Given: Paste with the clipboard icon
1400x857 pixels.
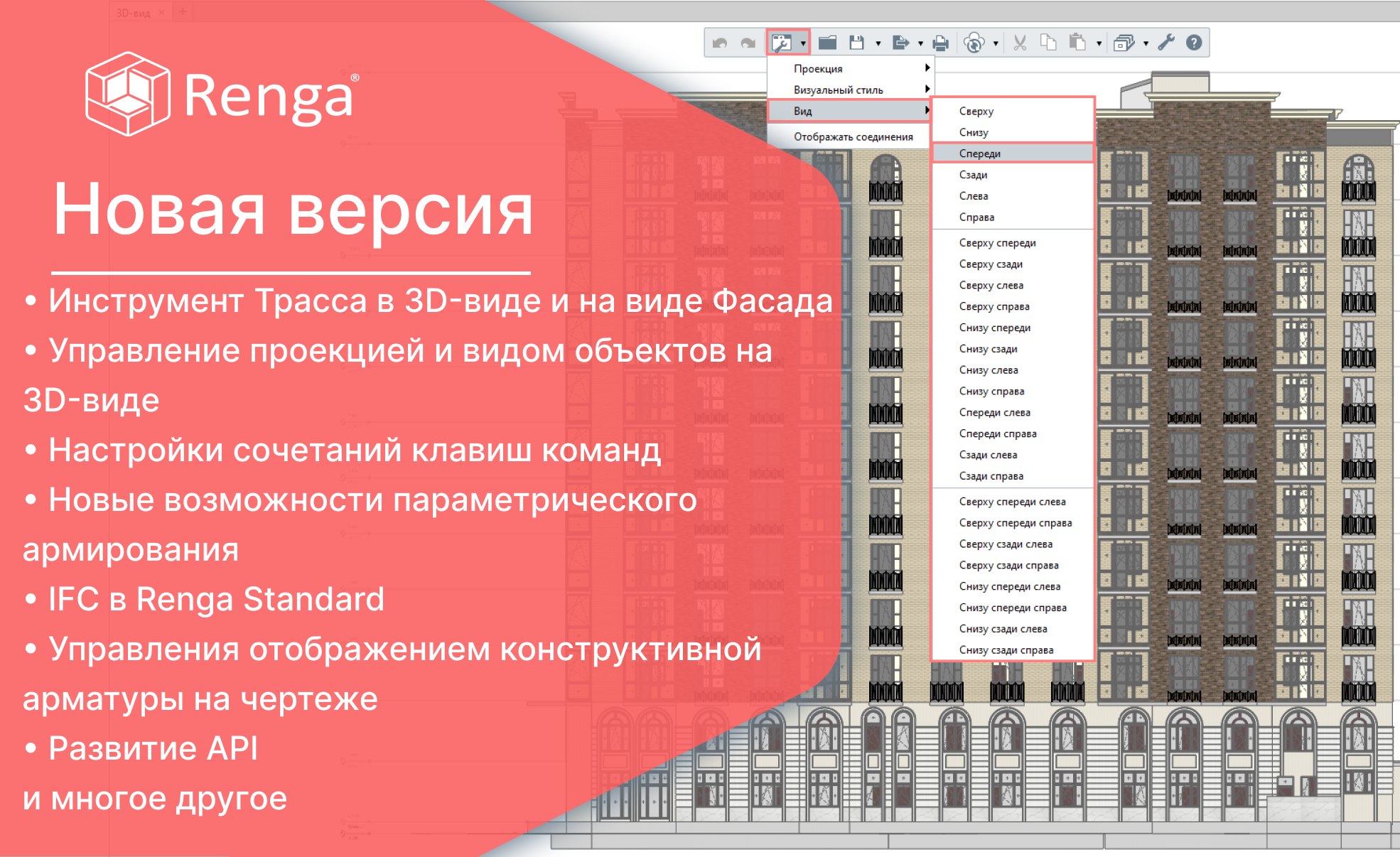Looking at the screenshot, I should tap(1078, 43).
